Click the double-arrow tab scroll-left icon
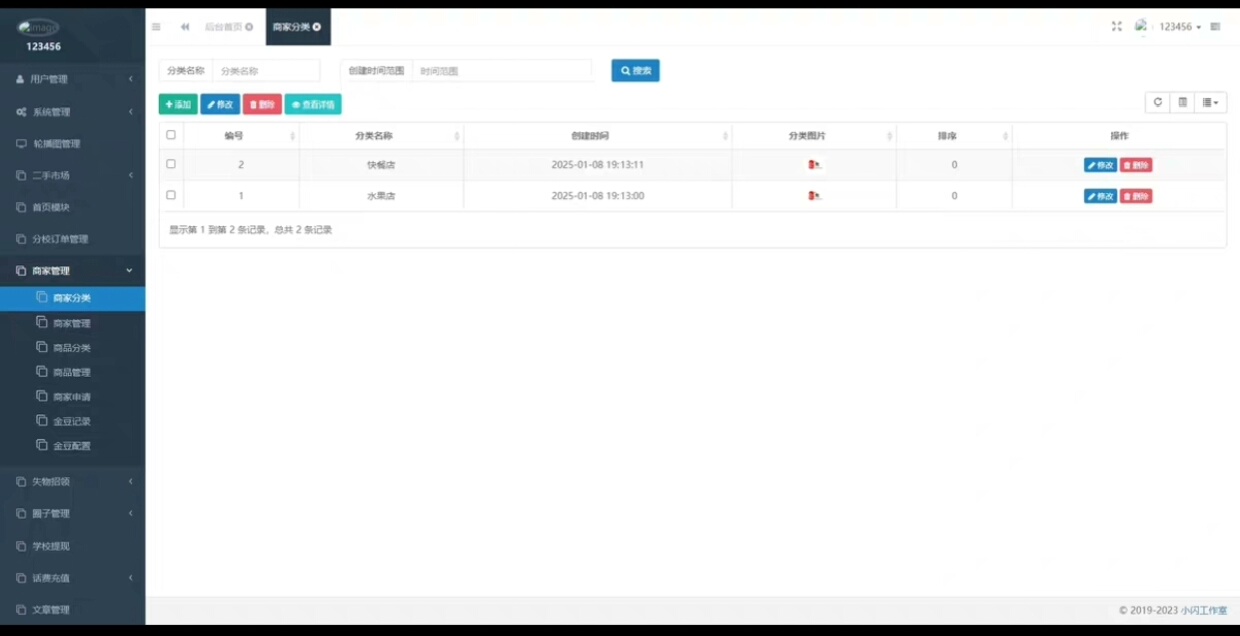The image size is (1240, 636). click(185, 27)
